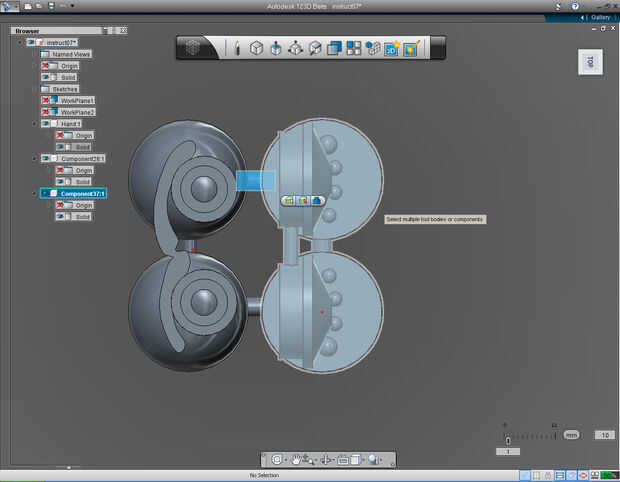Collapse the component node above Component37:1

pyautogui.click(x=34, y=159)
